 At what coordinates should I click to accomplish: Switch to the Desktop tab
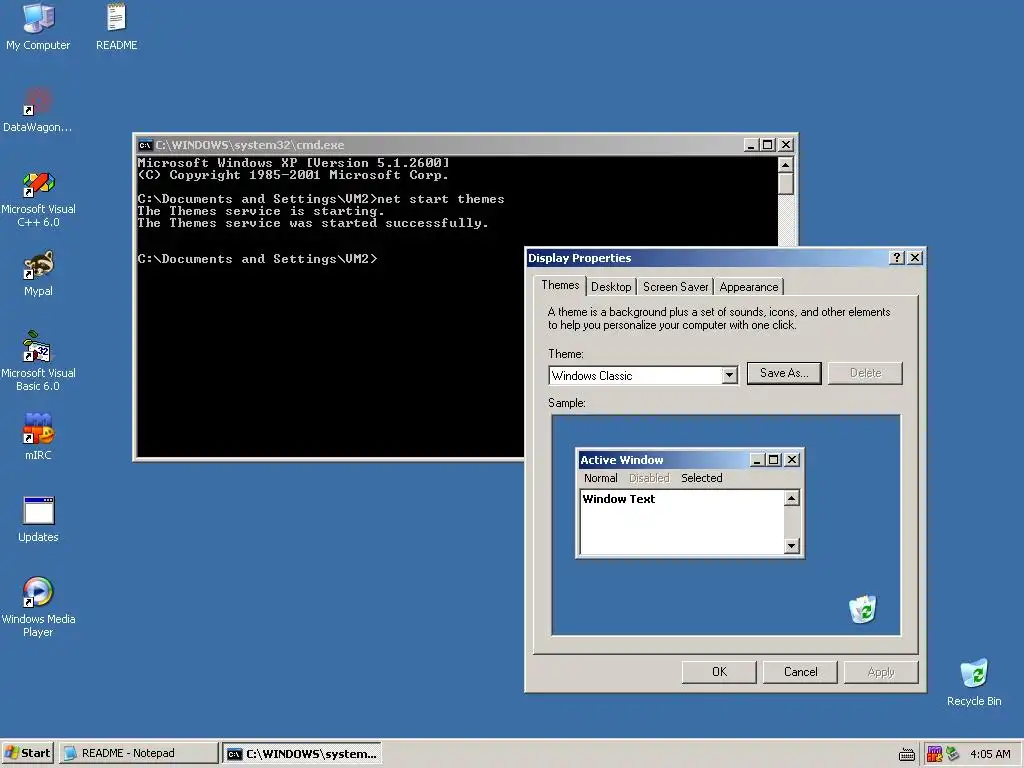point(611,287)
